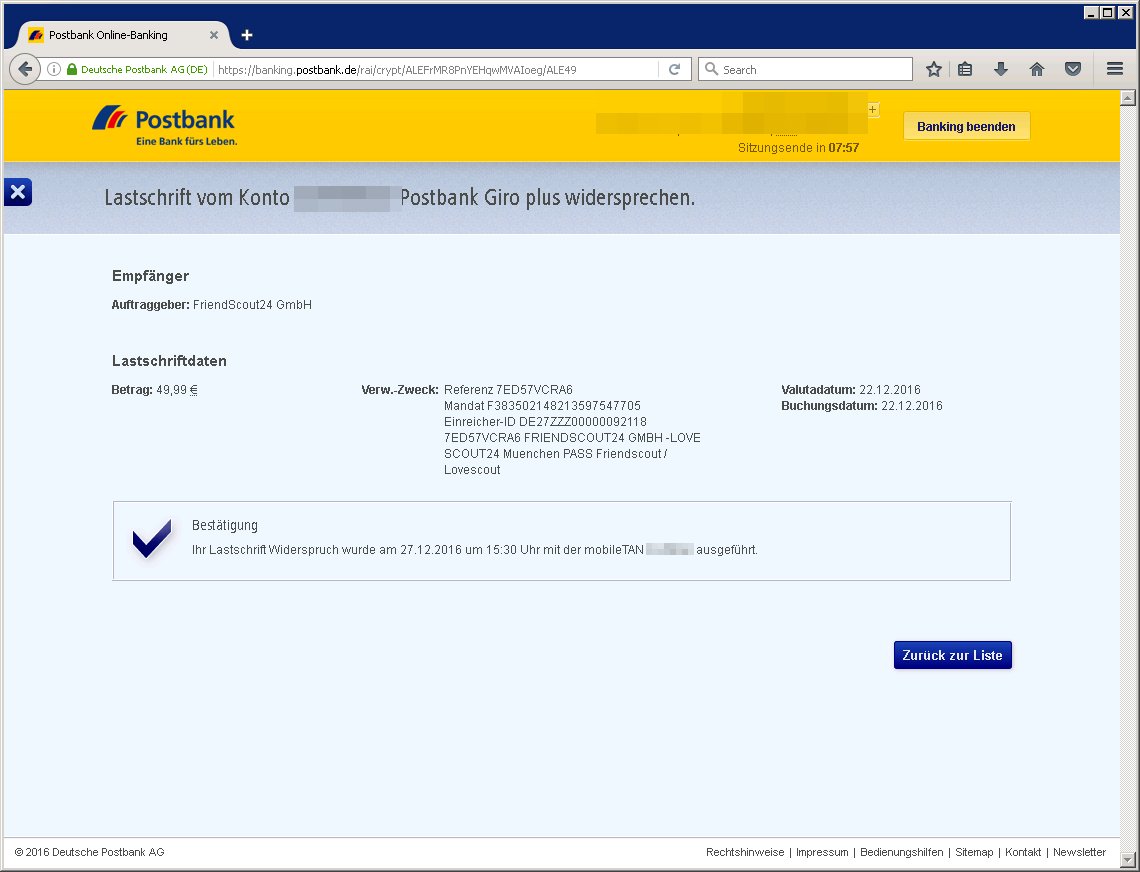
Task: Click 'Lastschriftdaten' heading
Action: 169,361
